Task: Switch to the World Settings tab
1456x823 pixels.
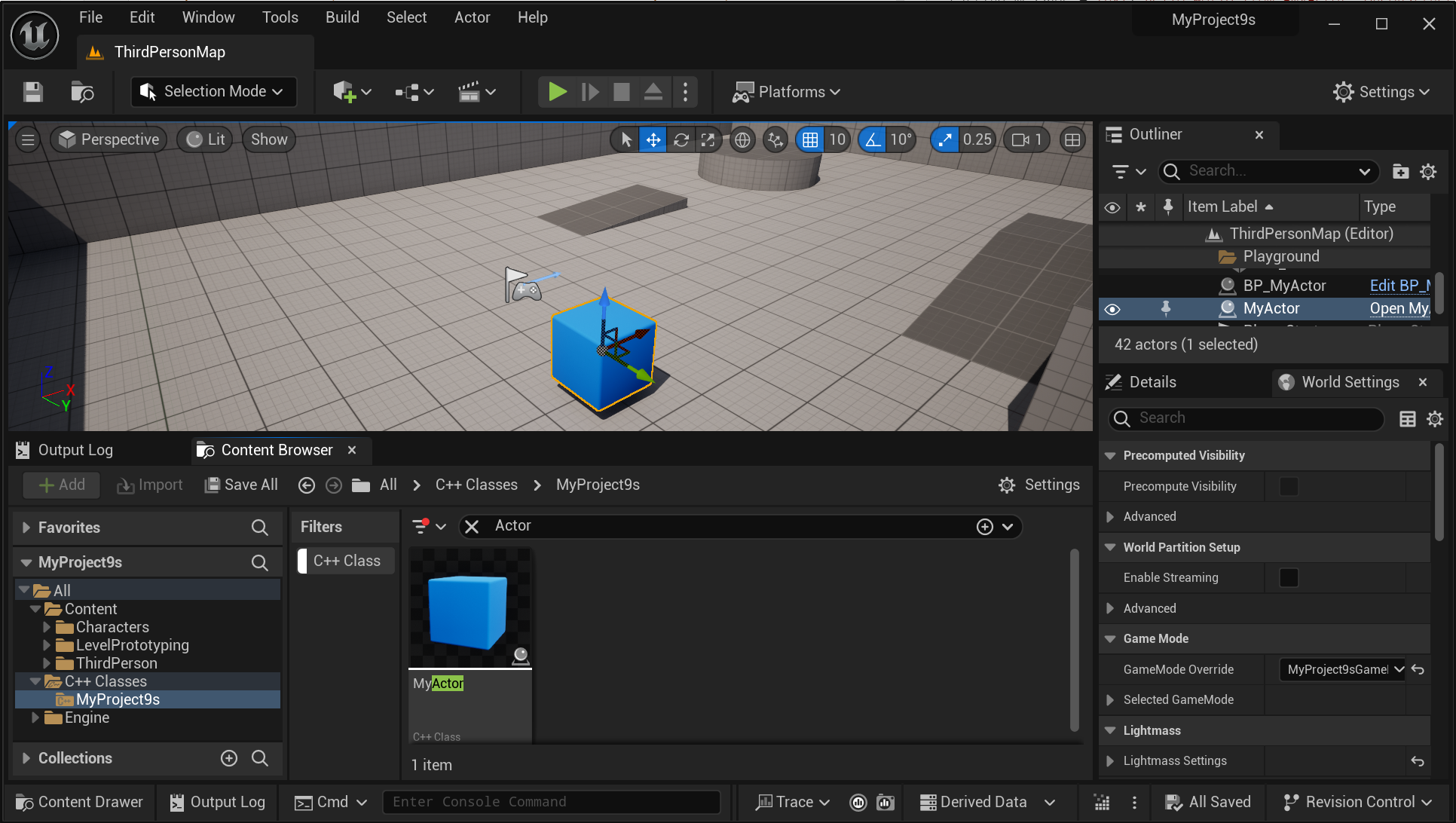Action: pos(1350,382)
